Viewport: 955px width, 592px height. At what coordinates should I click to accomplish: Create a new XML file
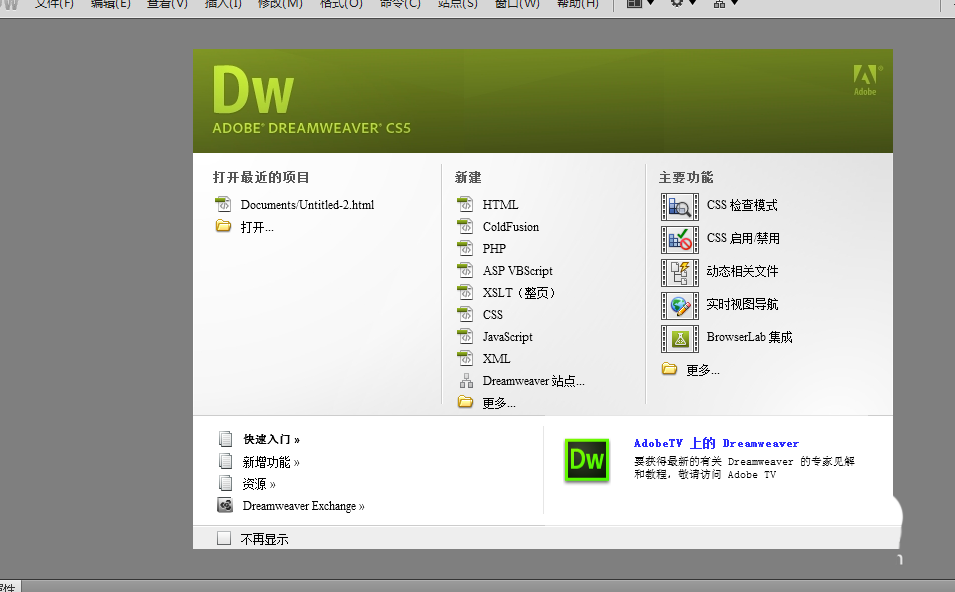click(496, 359)
